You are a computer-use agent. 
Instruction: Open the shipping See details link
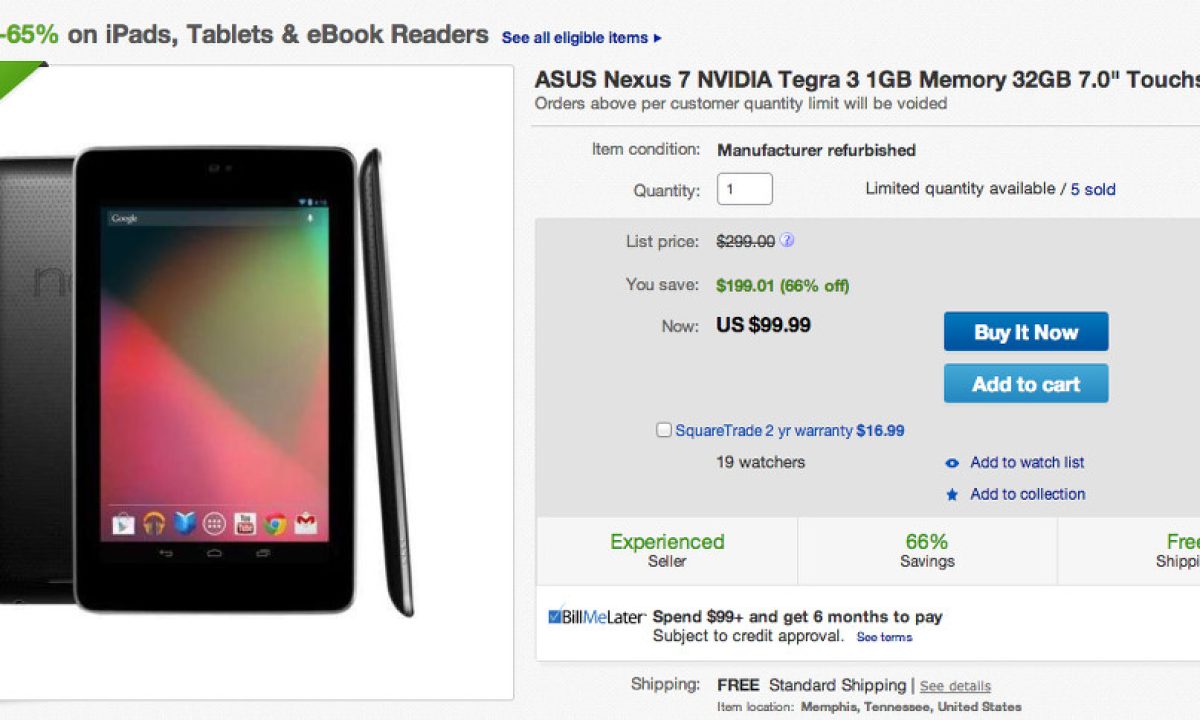pyautogui.click(x=955, y=686)
